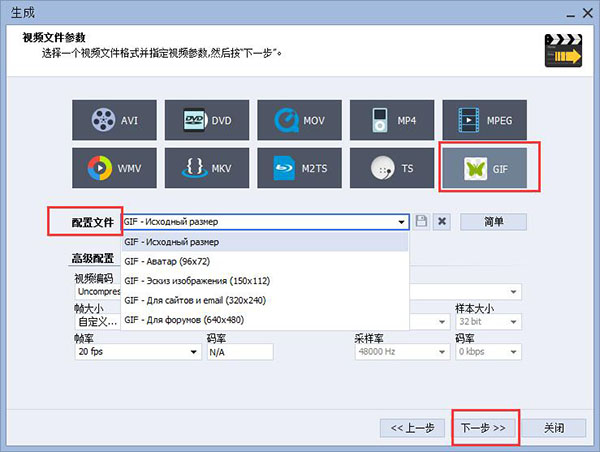Choose the M2TS Blu-ray format
Image resolution: width=600 pixels, height=452 pixels.
300,168
